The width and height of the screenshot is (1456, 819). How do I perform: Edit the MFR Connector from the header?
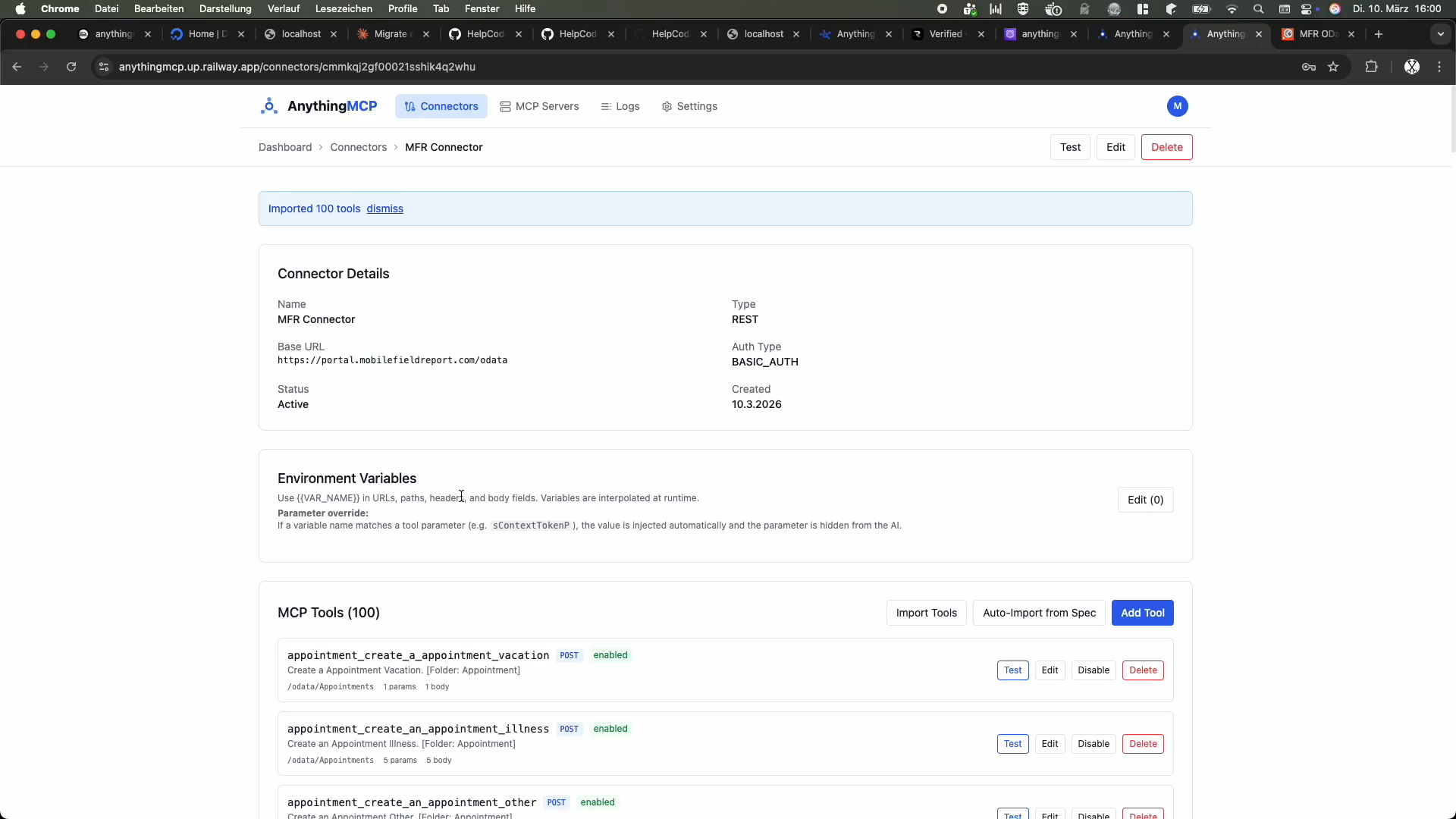pyautogui.click(x=1116, y=147)
